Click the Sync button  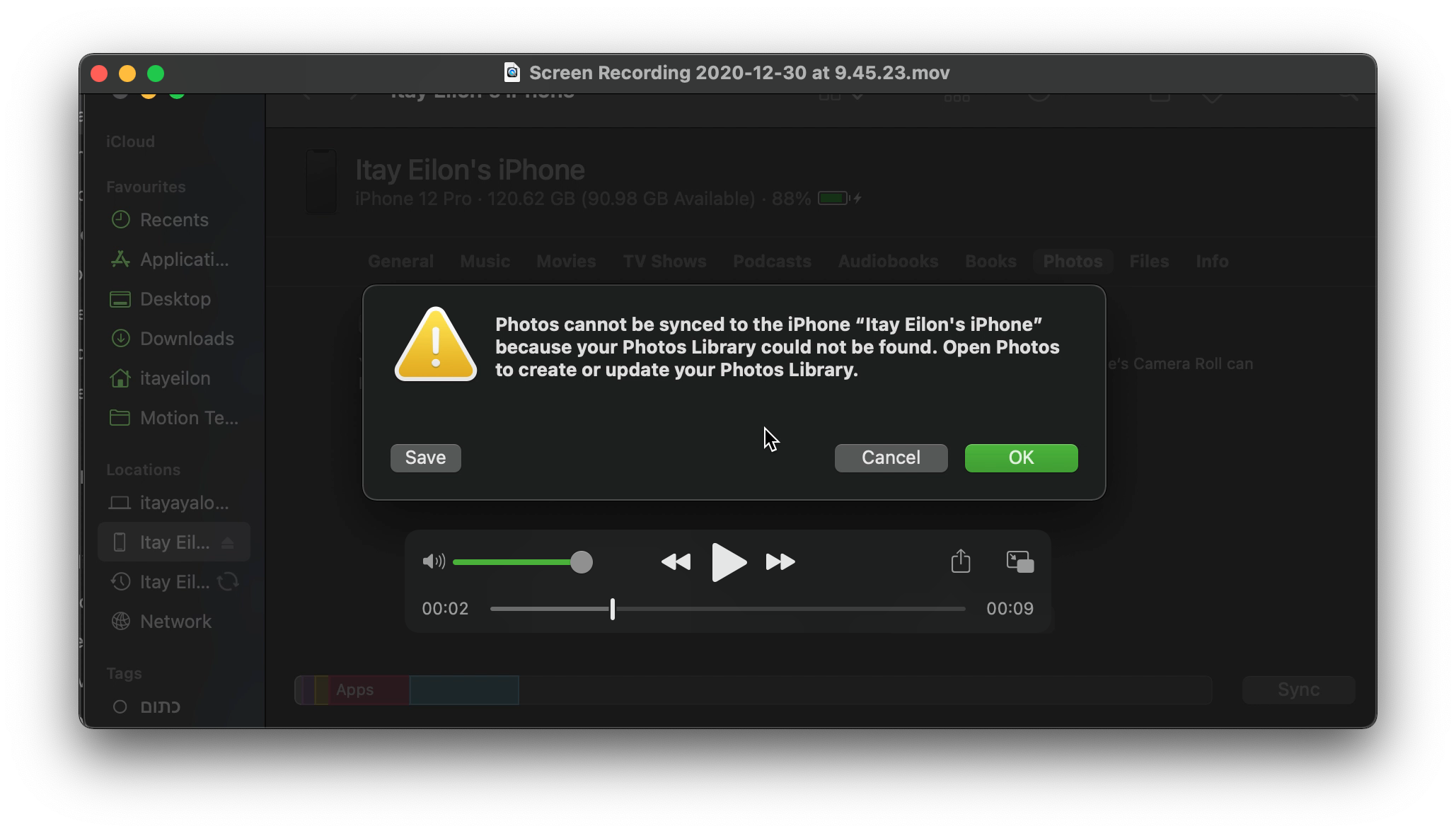click(x=1298, y=689)
